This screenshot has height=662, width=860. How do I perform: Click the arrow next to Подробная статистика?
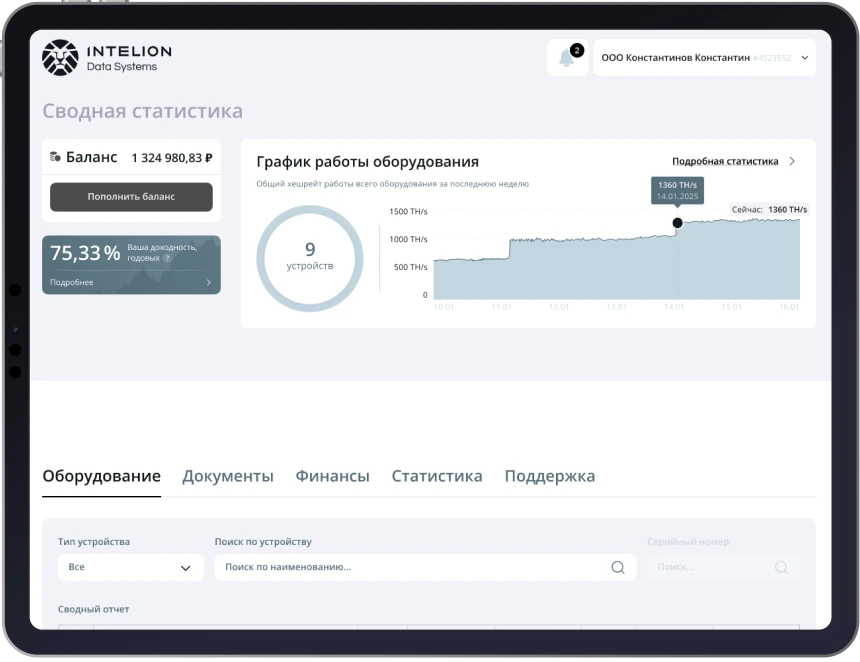click(x=792, y=161)
